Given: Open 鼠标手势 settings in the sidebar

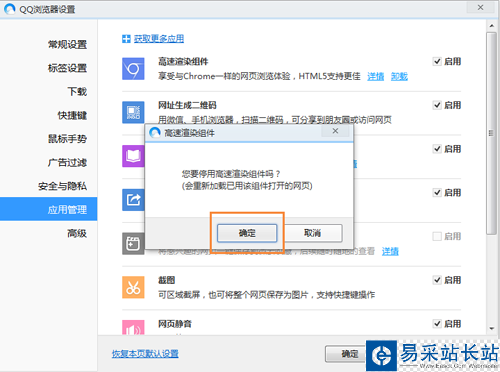Looking at the screenshot, I should [x=67, y=139].
